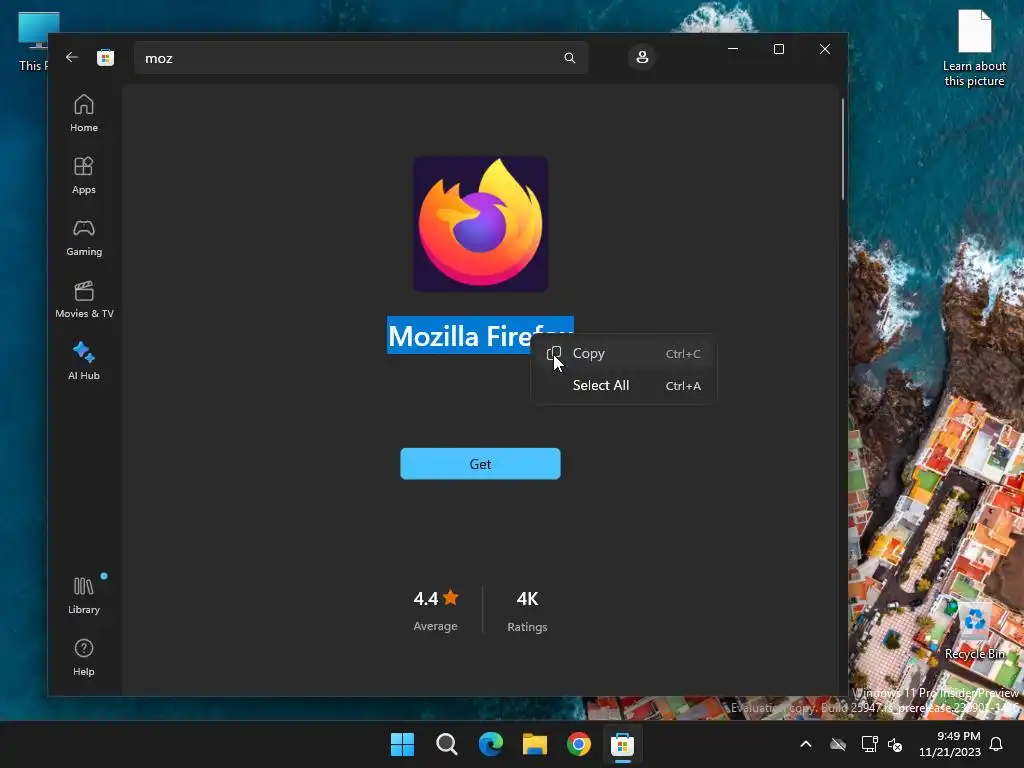Open Help in sidebar
The width and height of the screenshot is (1024, 768).
[x=84, y=657]
